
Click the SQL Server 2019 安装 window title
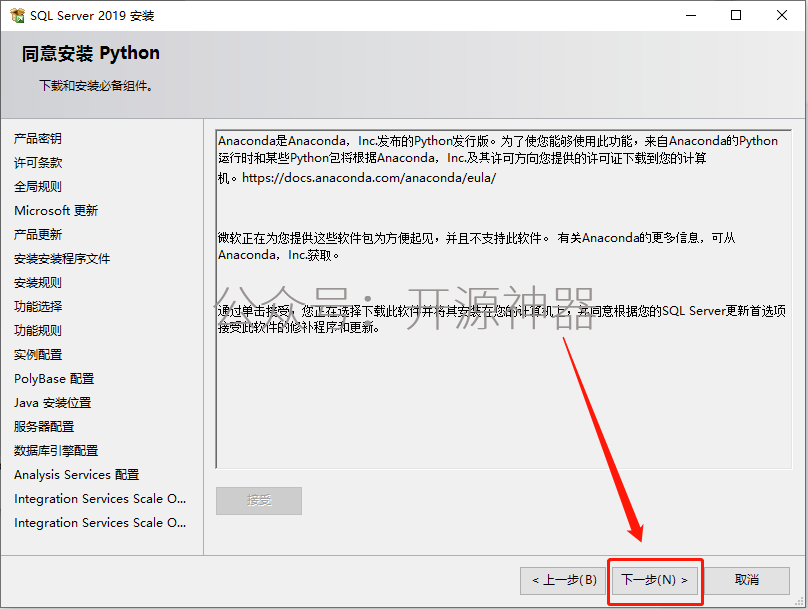(x=92, y=15)
